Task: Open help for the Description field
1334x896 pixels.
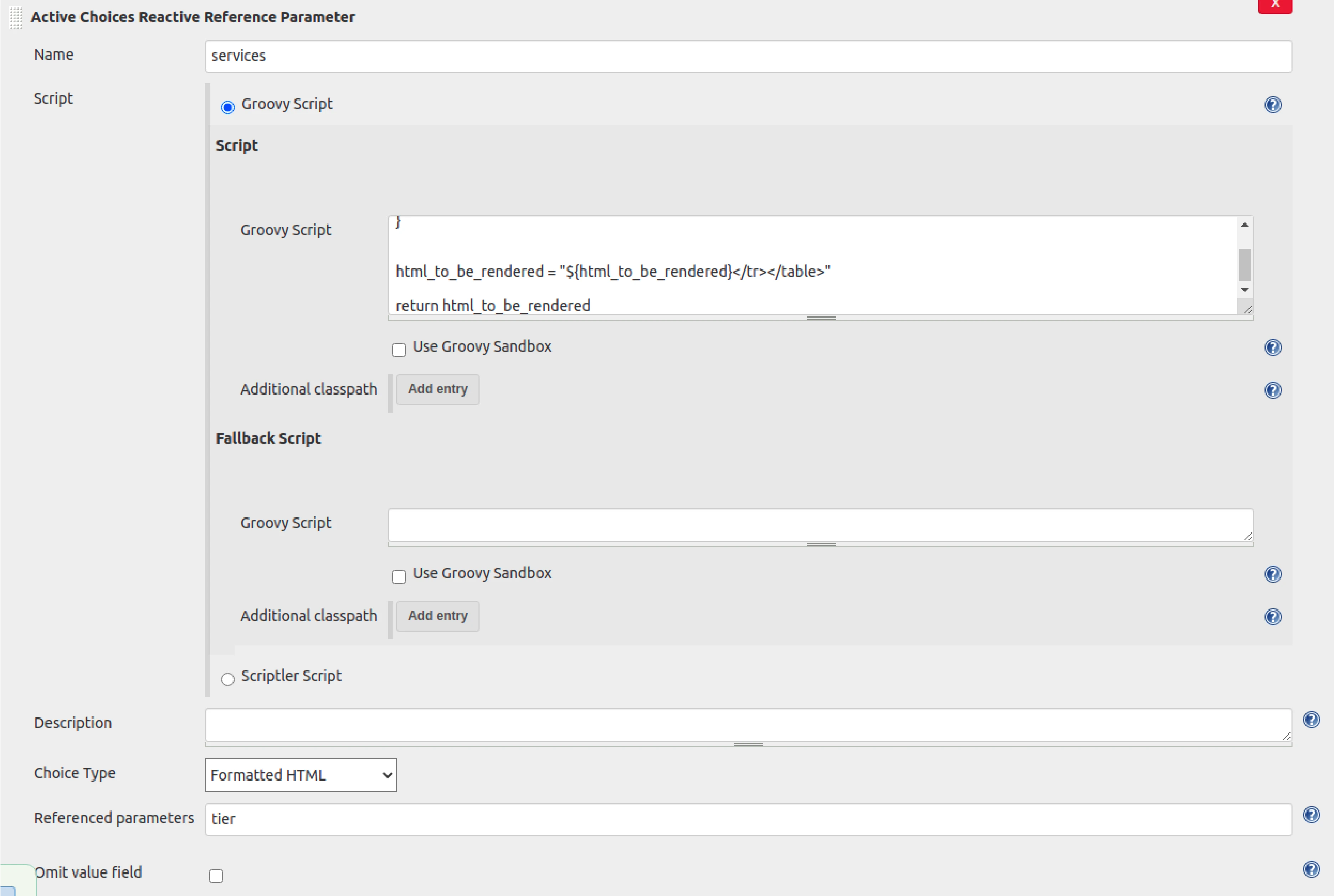Action: pos(1311,720)
